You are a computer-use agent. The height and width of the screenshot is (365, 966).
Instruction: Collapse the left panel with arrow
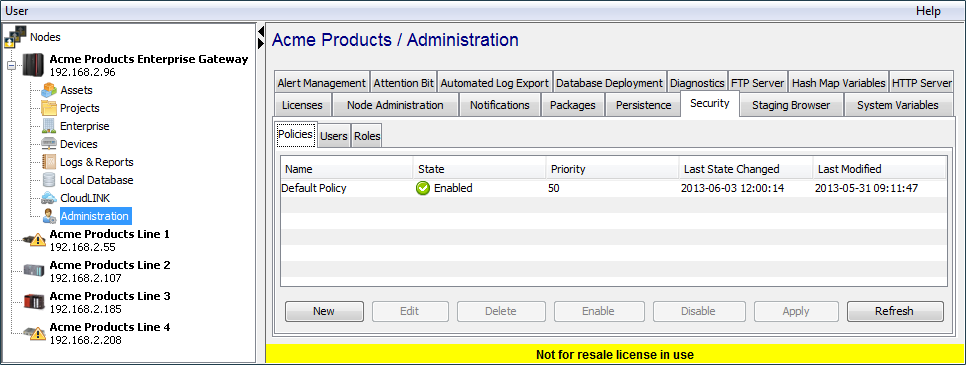[261, 31]
